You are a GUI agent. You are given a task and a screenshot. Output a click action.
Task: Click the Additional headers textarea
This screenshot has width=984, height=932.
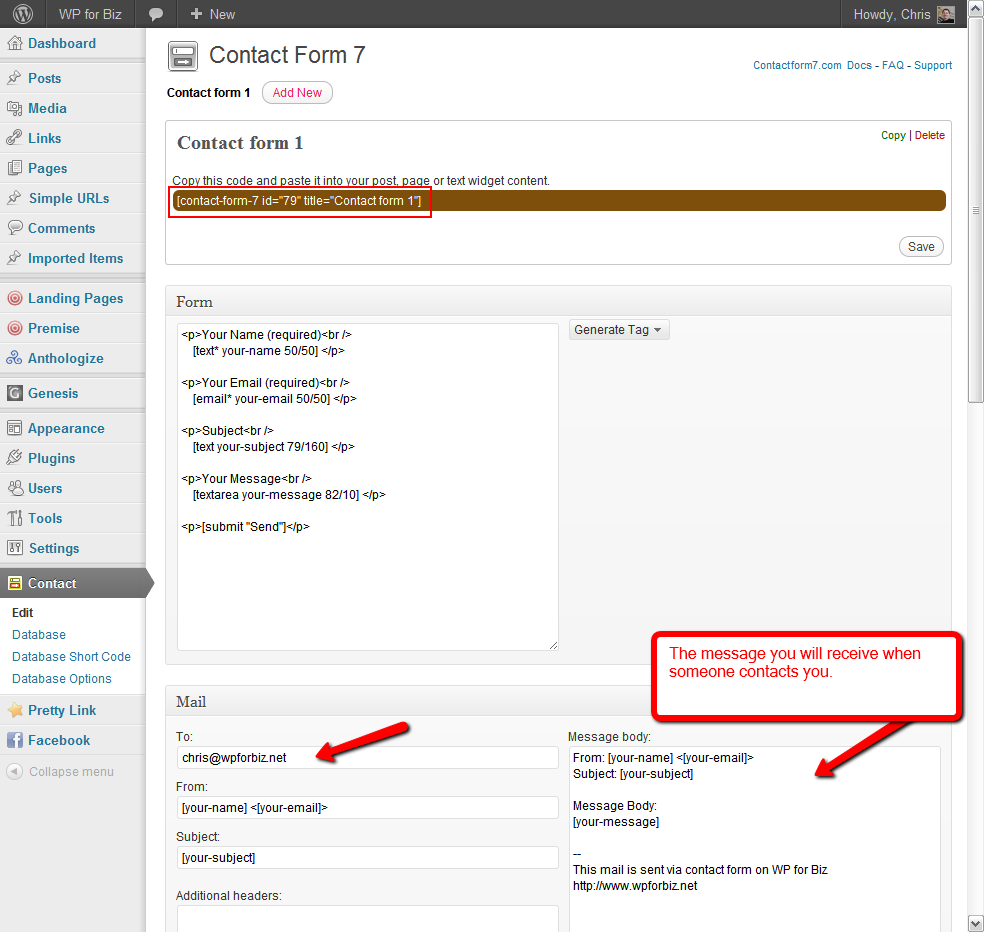368,919
